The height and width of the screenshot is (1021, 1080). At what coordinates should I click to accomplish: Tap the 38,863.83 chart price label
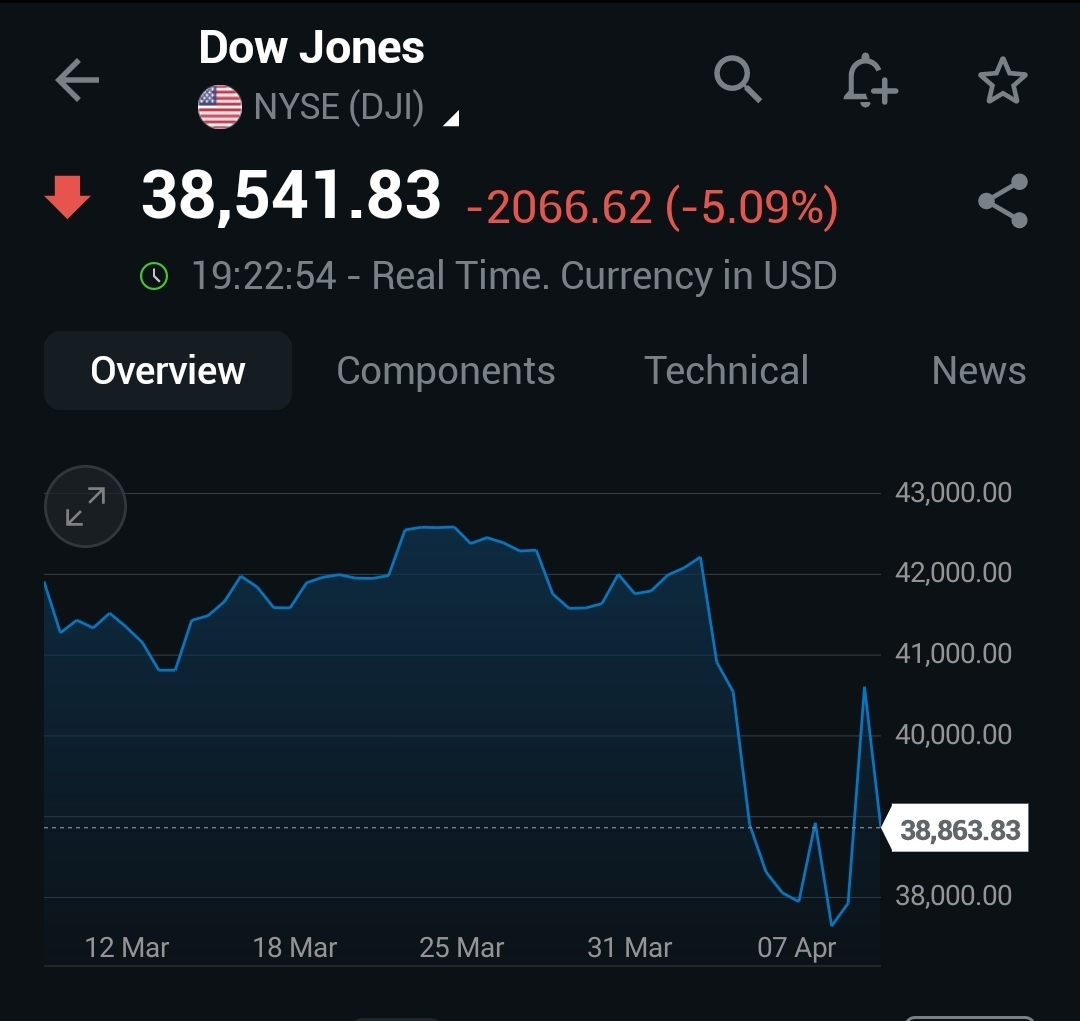pos(960,830)
